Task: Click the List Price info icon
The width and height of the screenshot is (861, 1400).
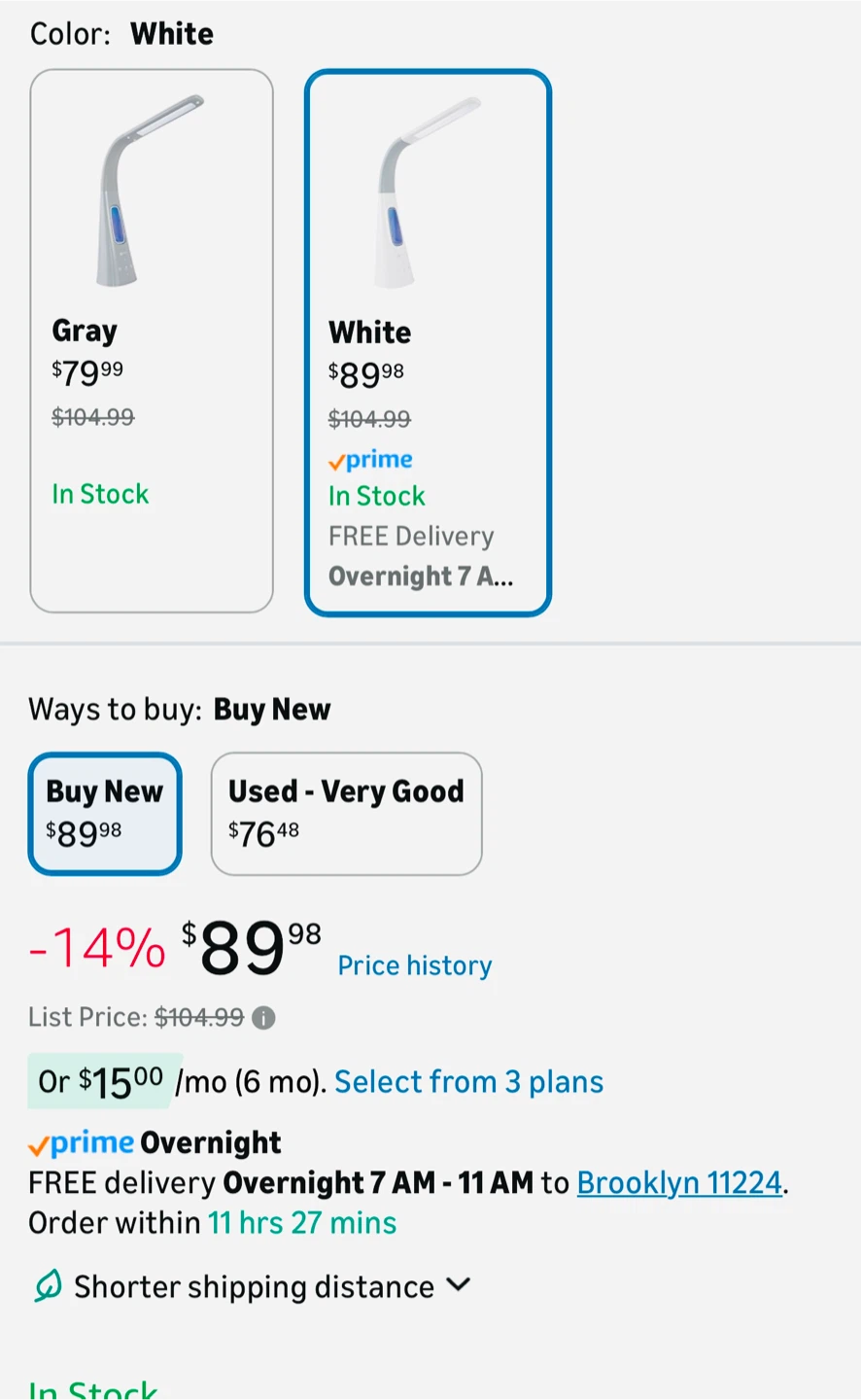Action: (x=263, y=1018)
